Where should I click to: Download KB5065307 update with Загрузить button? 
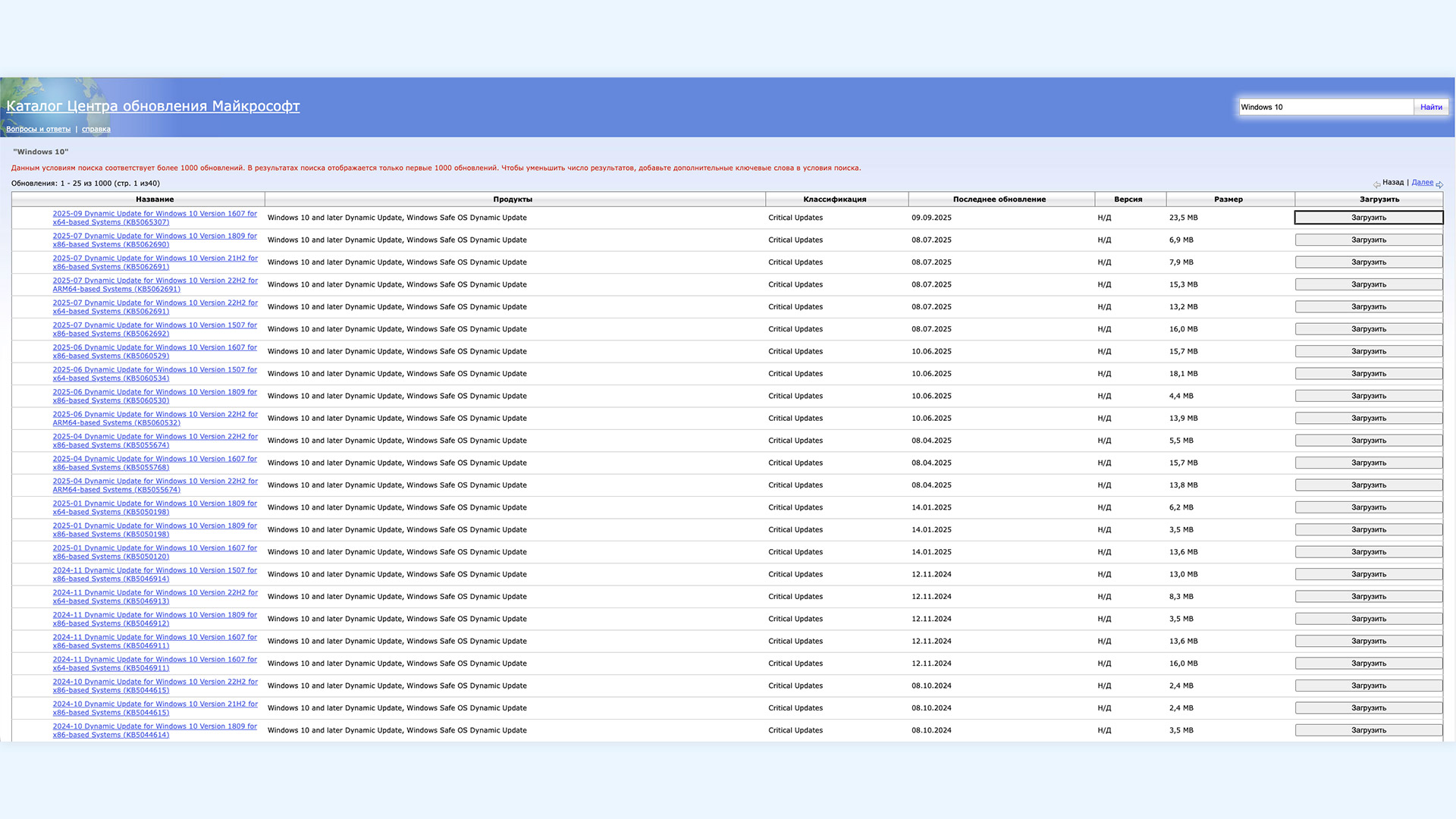[1368, 218]
